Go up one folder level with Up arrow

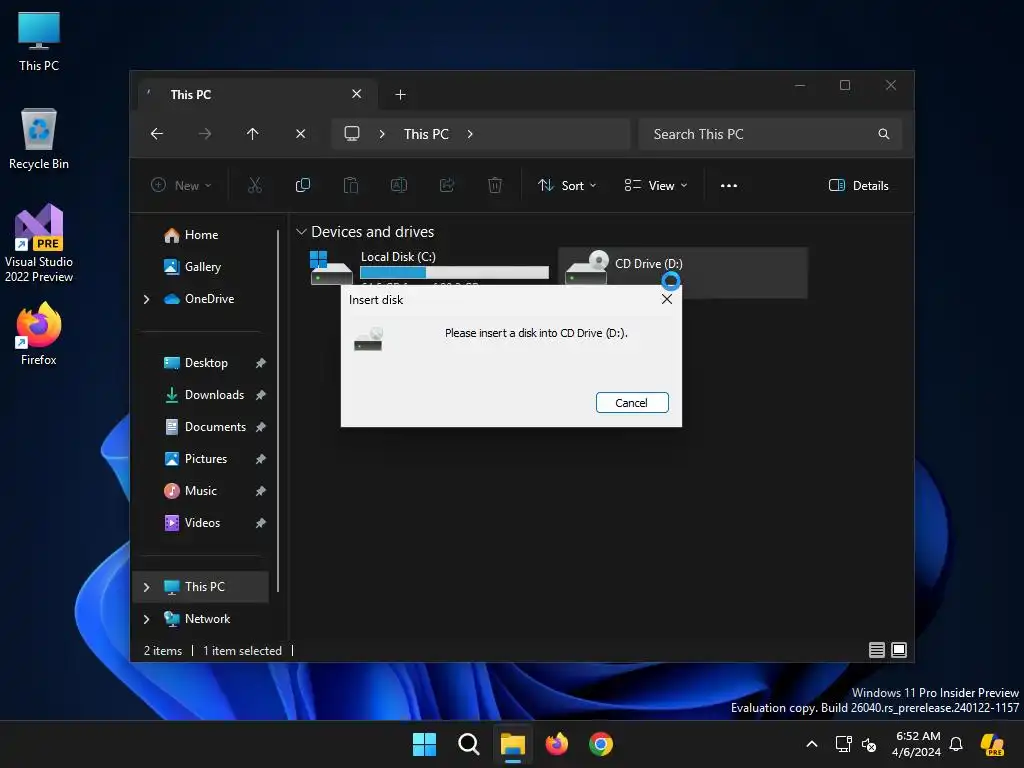click(253, 134)
